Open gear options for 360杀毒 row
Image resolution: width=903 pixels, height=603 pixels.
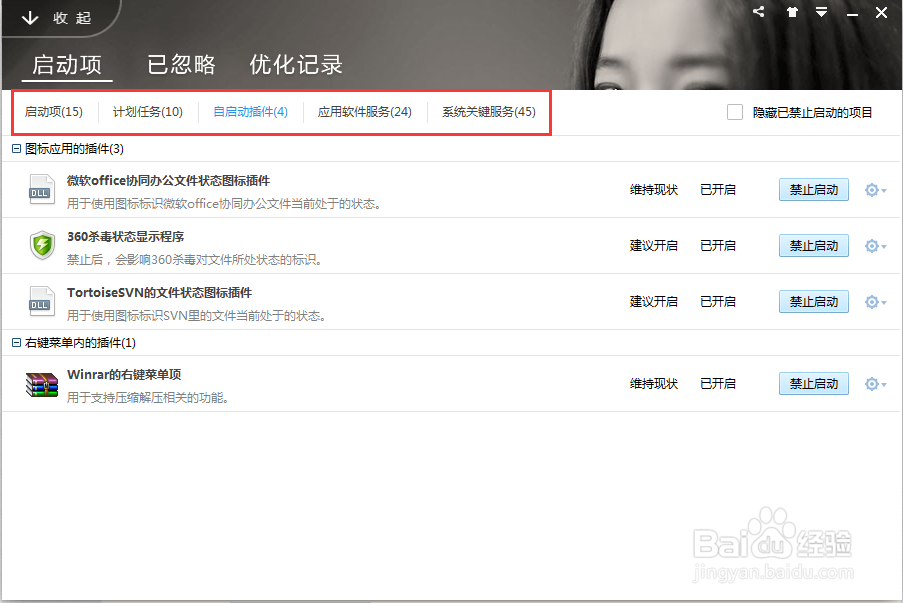tap(875, 246)
